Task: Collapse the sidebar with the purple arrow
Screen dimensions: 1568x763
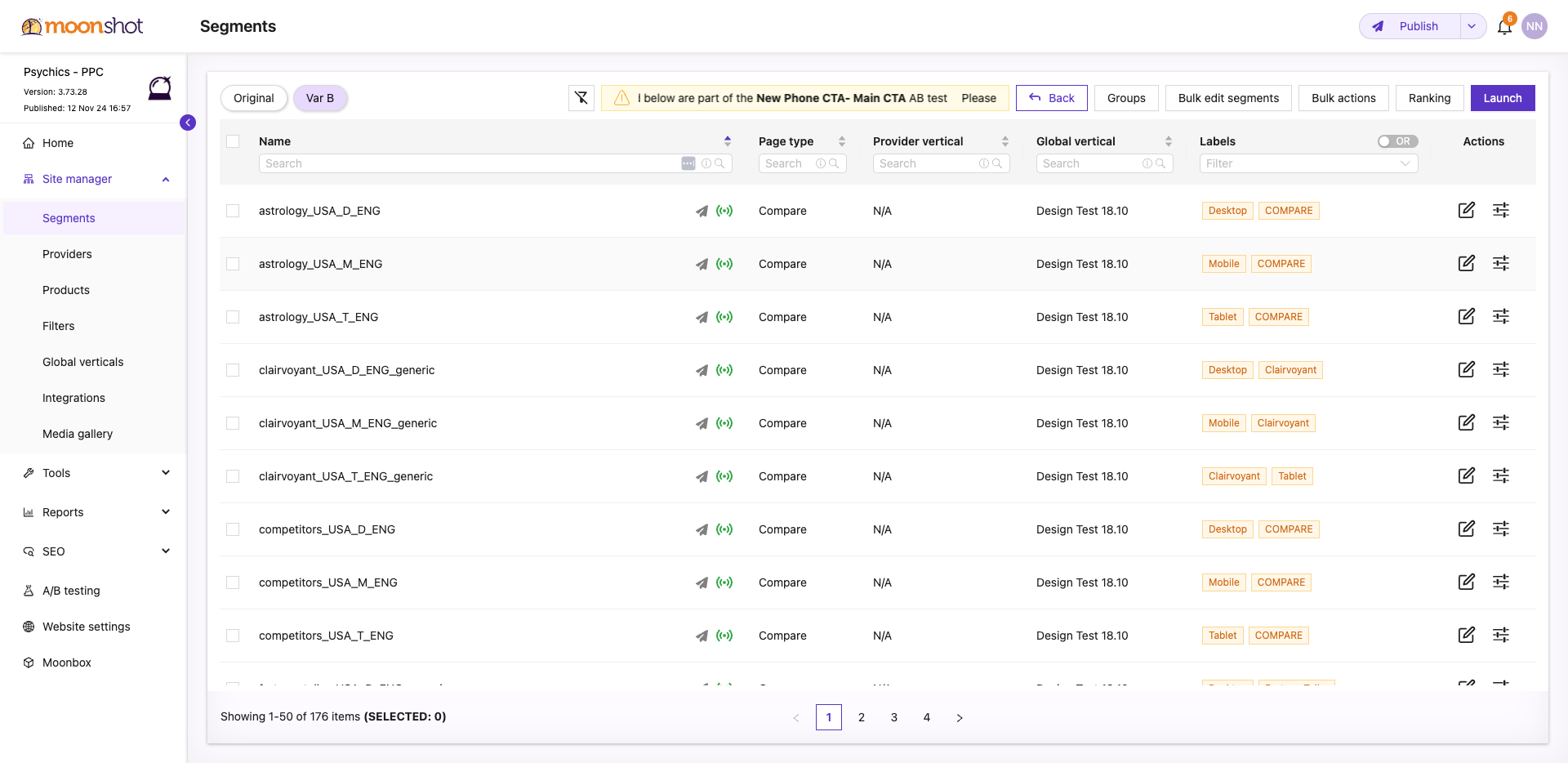Action: tap(188, 123)
